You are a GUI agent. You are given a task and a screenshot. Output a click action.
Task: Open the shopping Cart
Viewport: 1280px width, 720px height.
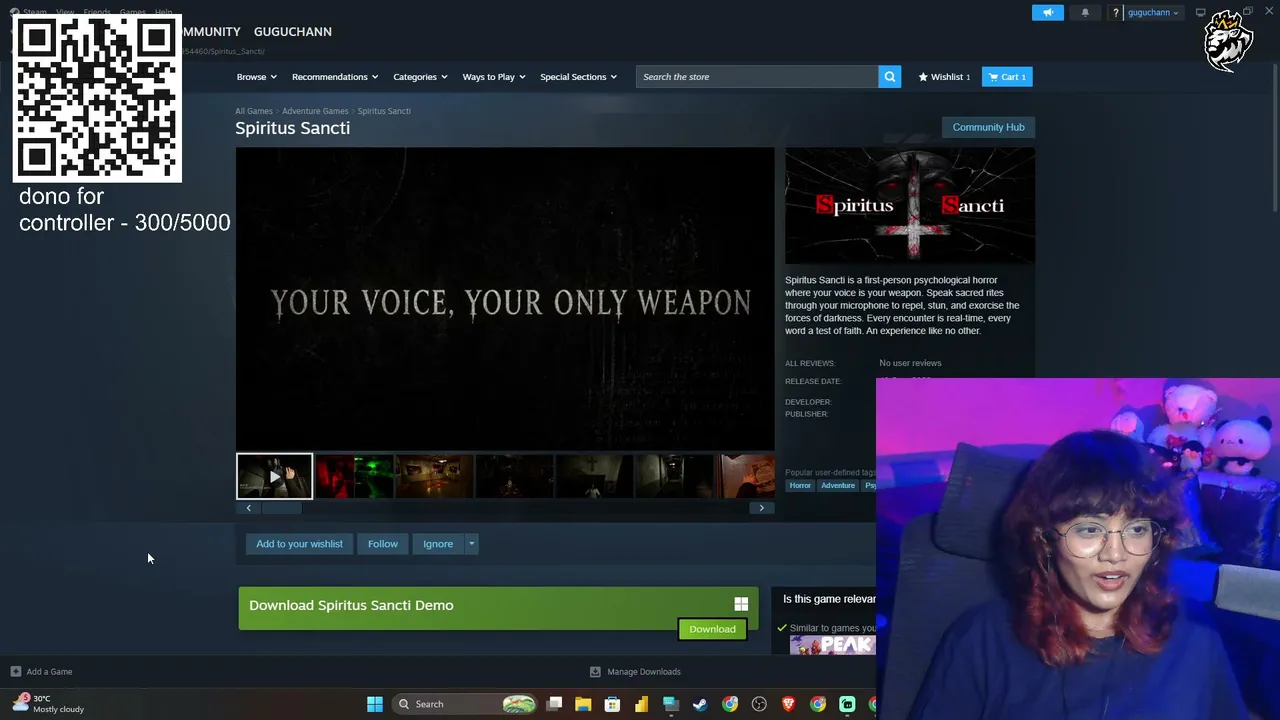tap(1007, 77)
